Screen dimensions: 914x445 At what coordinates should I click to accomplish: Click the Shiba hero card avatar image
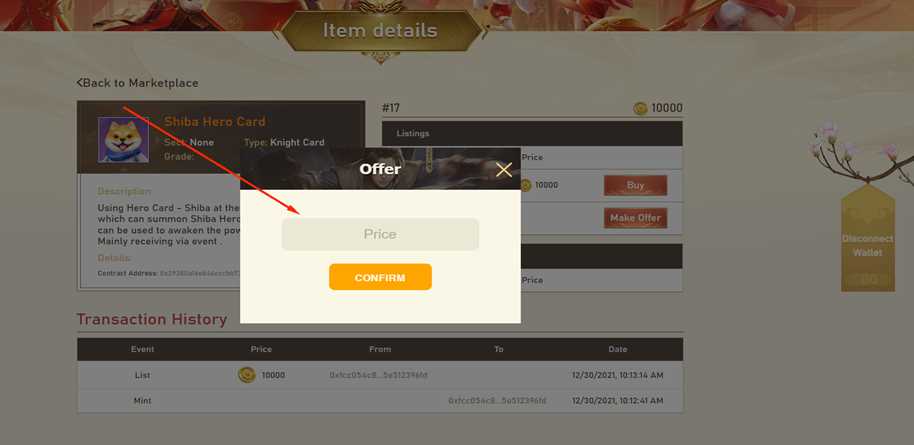coord(123,140)
